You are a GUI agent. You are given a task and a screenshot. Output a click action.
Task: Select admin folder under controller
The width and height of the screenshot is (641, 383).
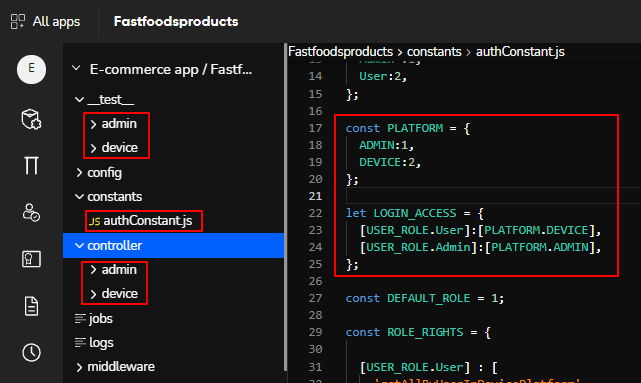tap(119, 270)
